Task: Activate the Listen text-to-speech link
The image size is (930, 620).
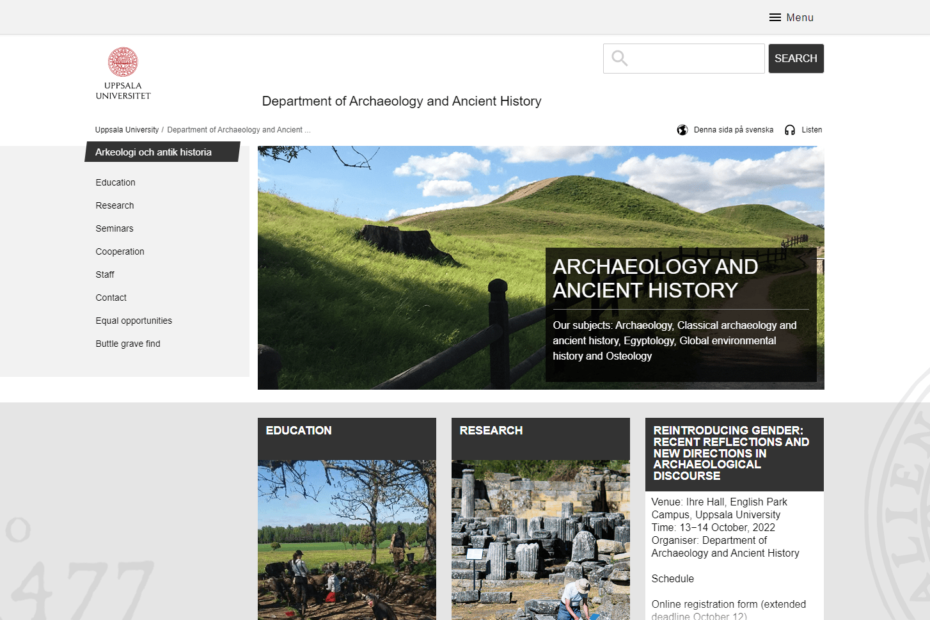Action: tap(810, 129)
